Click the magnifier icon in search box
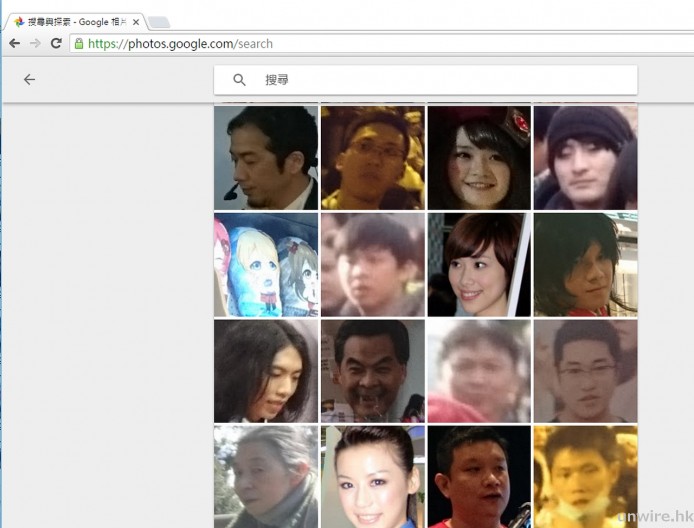Viewport: 694px width, 528px height. [240, 80]
